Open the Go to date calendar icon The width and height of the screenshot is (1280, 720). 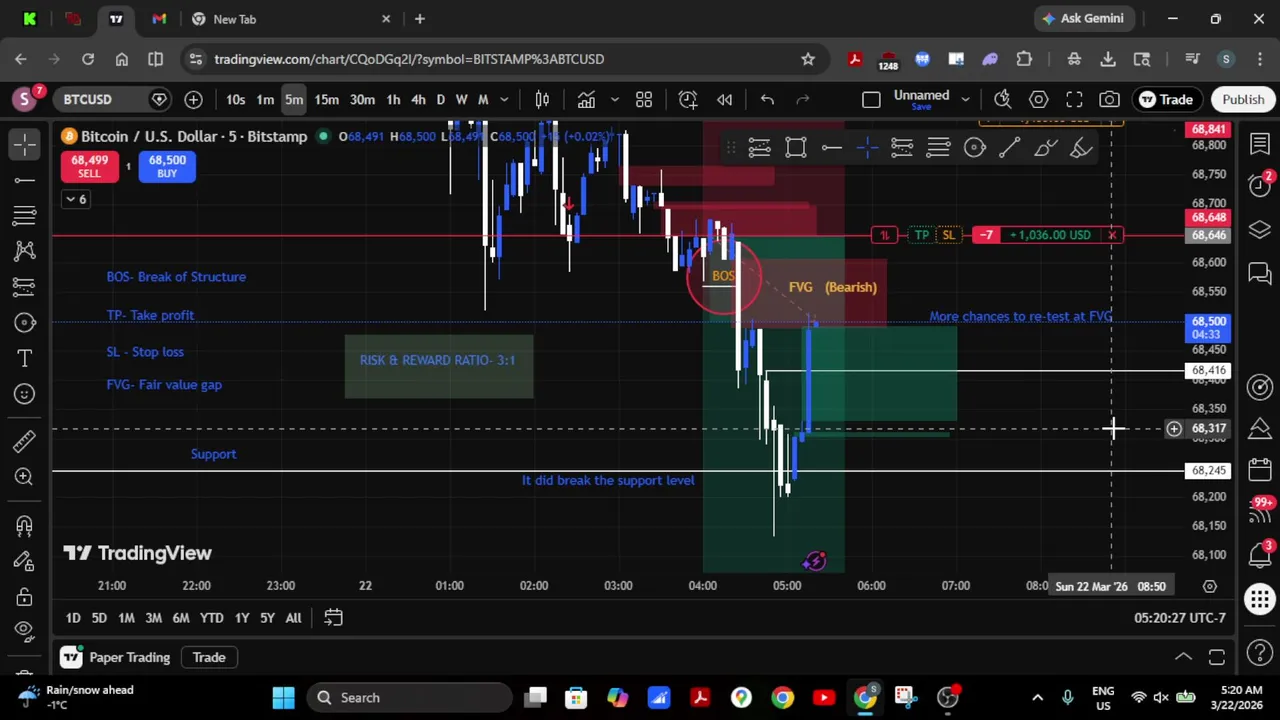333,618
